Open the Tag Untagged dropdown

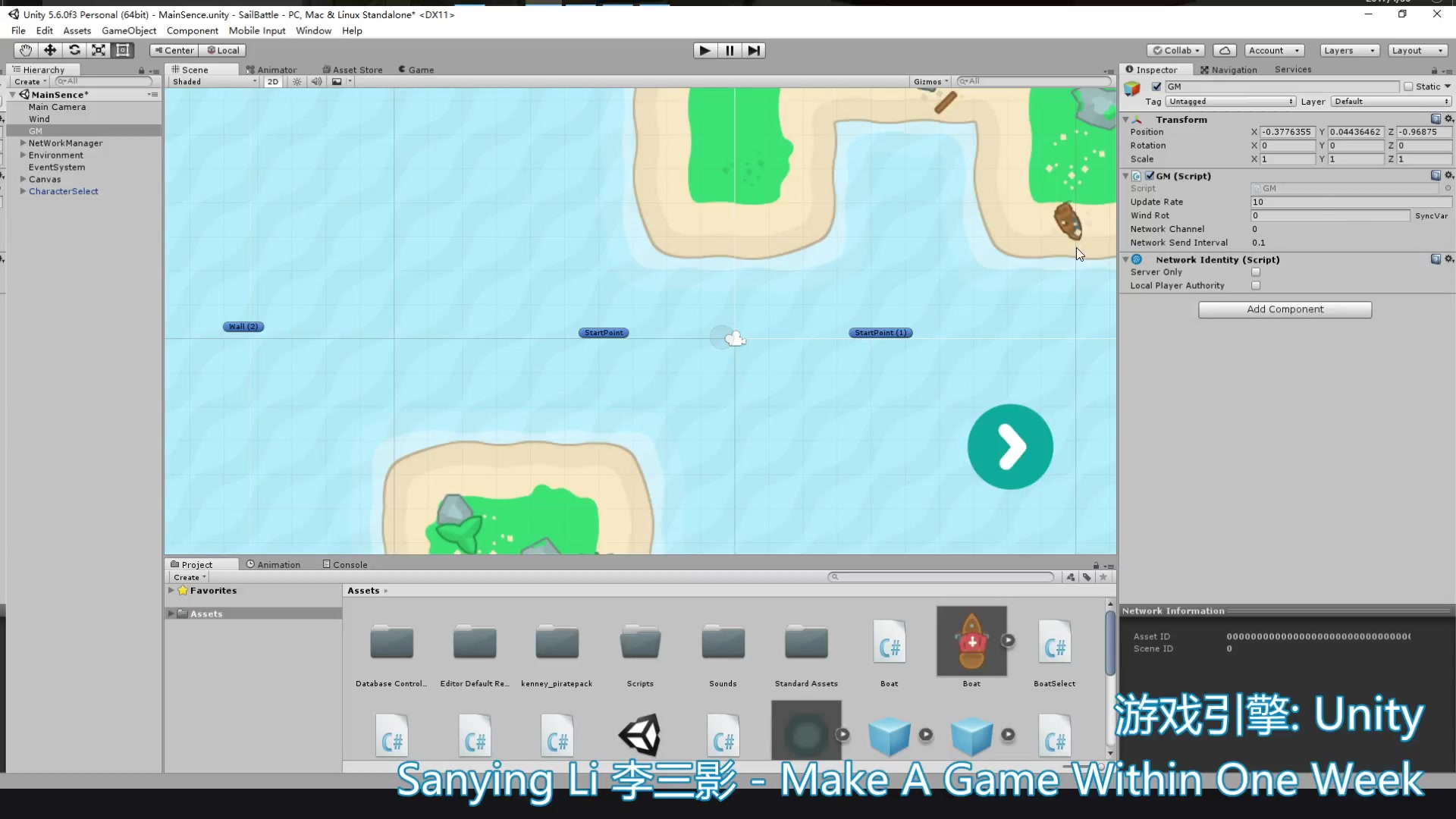pos(1230,102)
